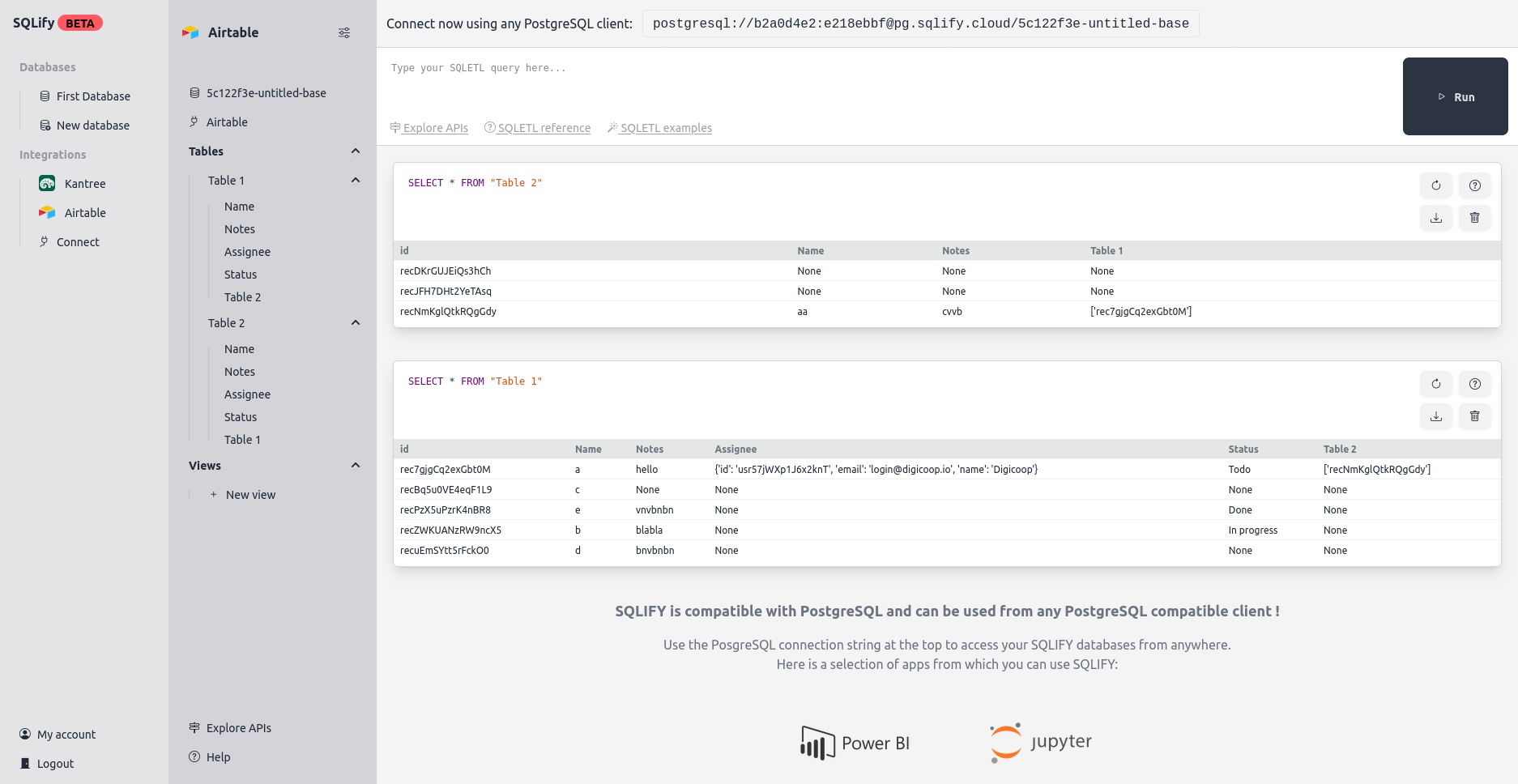Screen dimensions: 1518x784
Task: Open SQLETL examples link
Action: 665,128
